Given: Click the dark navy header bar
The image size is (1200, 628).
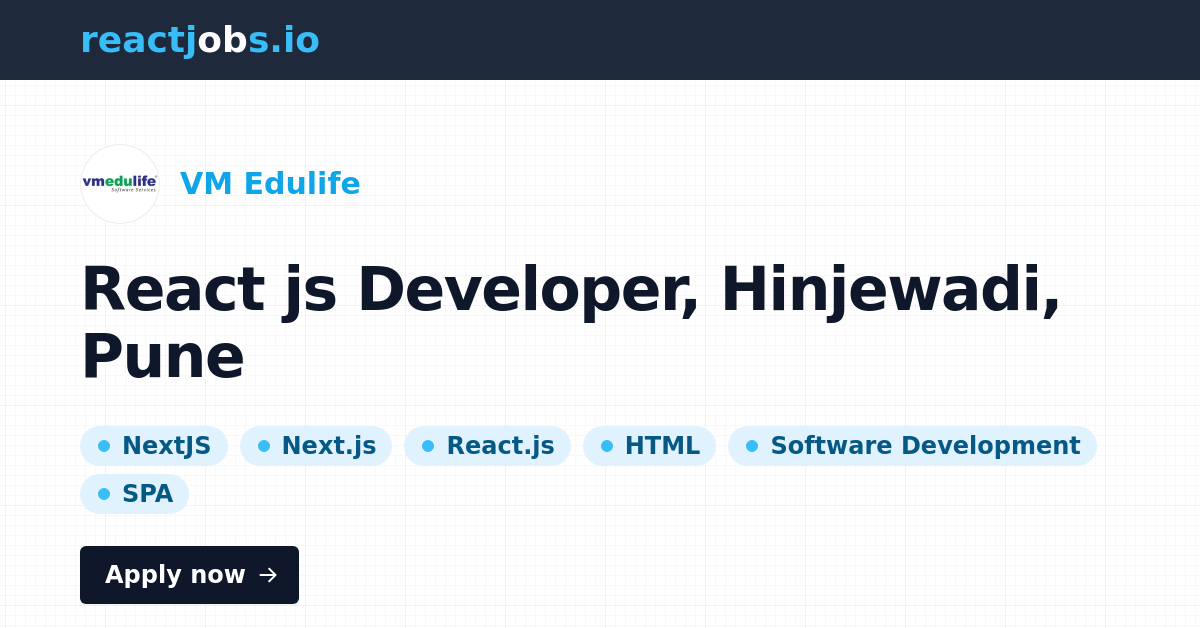Looking at the screenshot, I should [x=600, y=40].
